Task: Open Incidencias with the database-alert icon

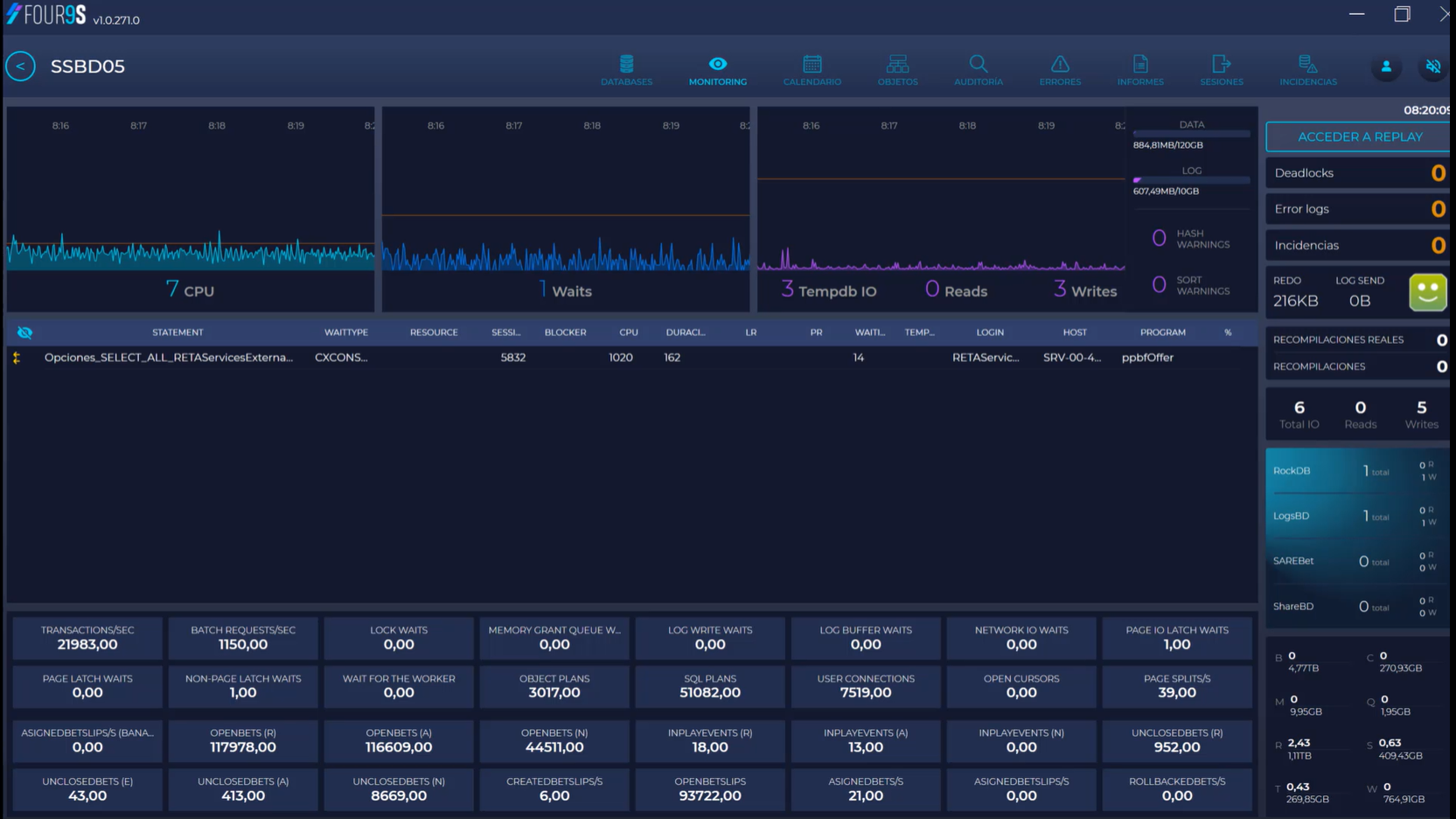Action: click(1306, 66)
